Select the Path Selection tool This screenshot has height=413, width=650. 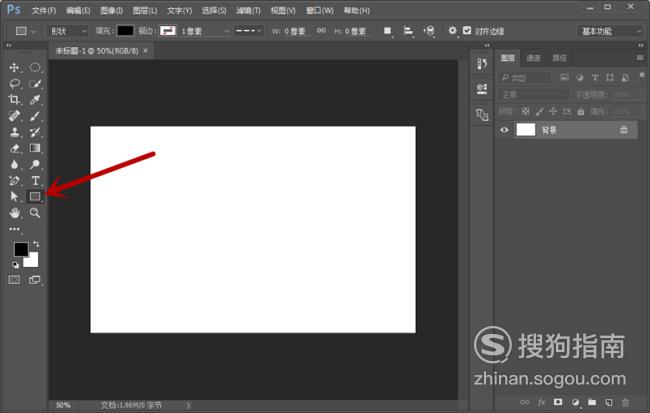14,196
